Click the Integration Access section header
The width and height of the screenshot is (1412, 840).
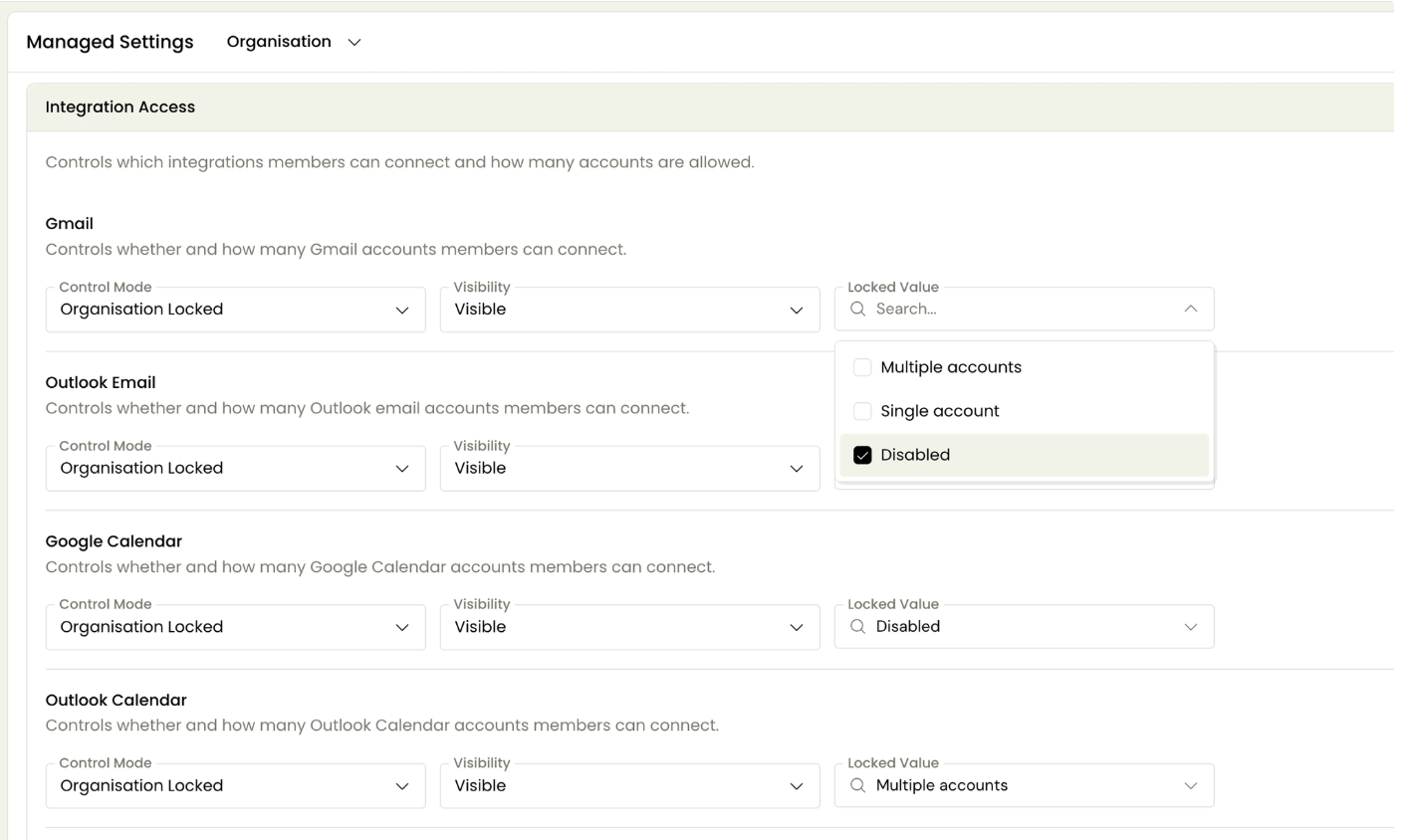(x=120, y=107)
